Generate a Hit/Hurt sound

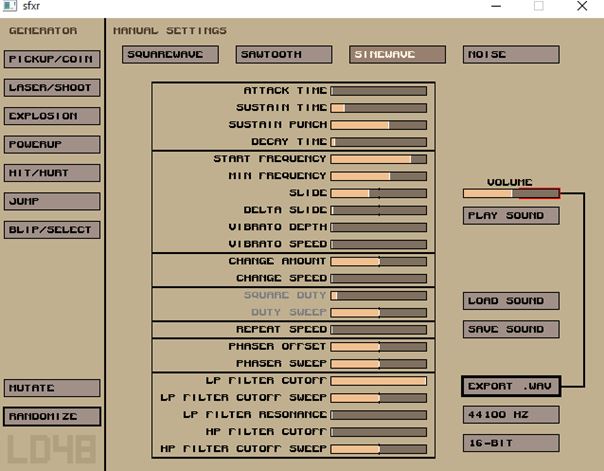52,173
